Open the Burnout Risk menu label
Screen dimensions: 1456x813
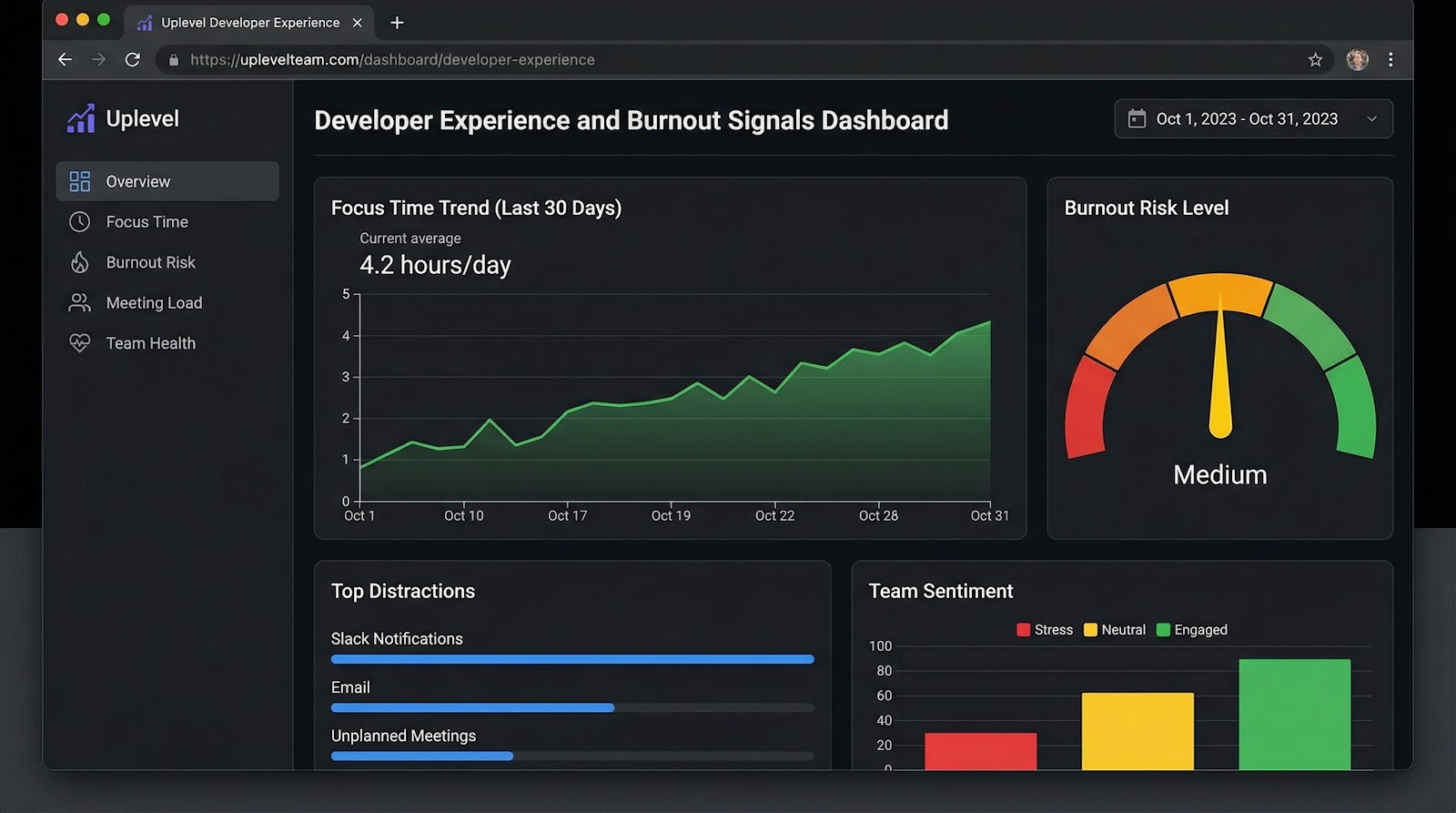[x=150, y=262]
